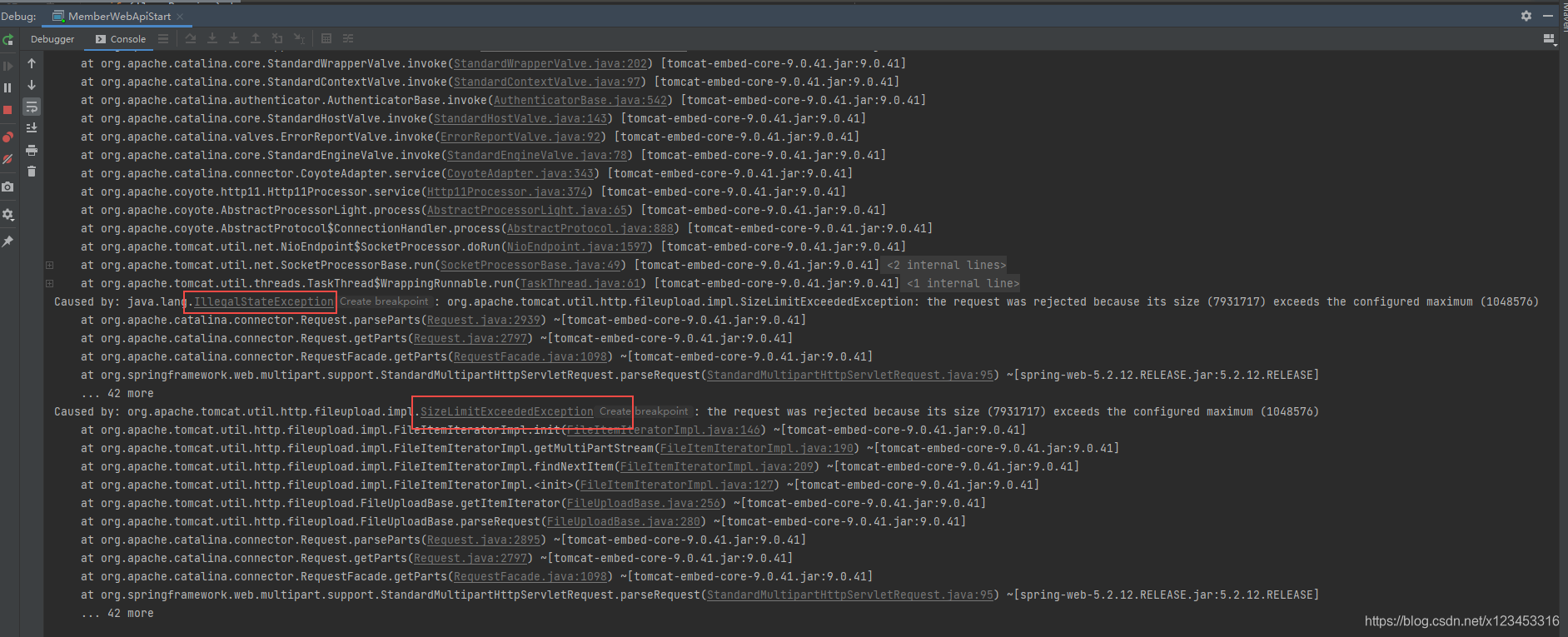Open SocketProcessorBase.java:49 link
This screenshot has width=1568, height=637.
pyautogui.click(x=530, y=265)
